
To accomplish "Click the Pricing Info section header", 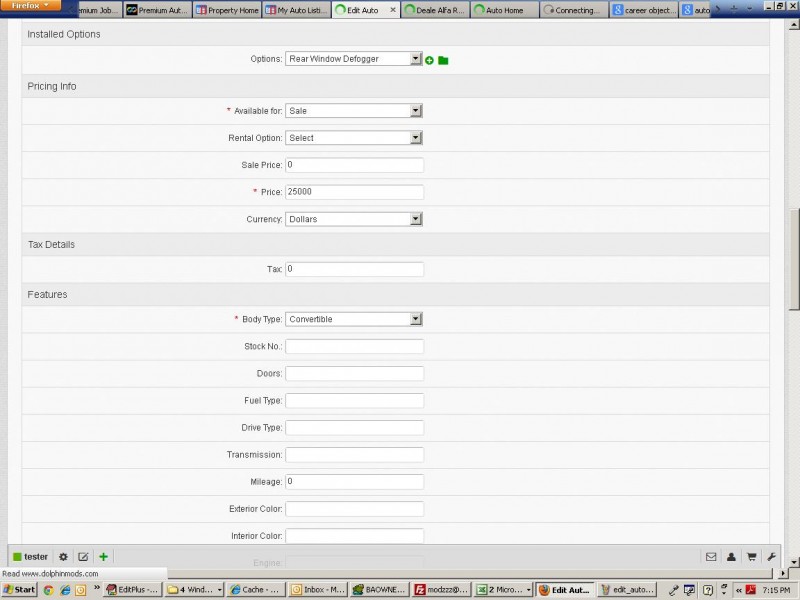I will (395, 86).
